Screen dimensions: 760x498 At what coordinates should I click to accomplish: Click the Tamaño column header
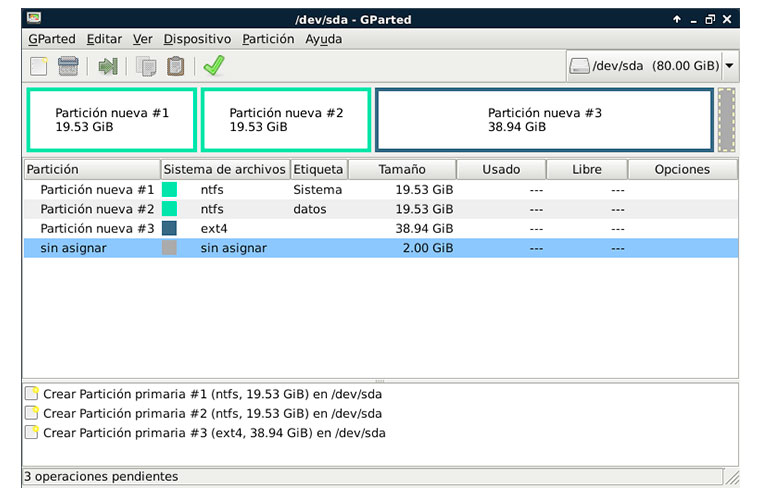[402, 169]
